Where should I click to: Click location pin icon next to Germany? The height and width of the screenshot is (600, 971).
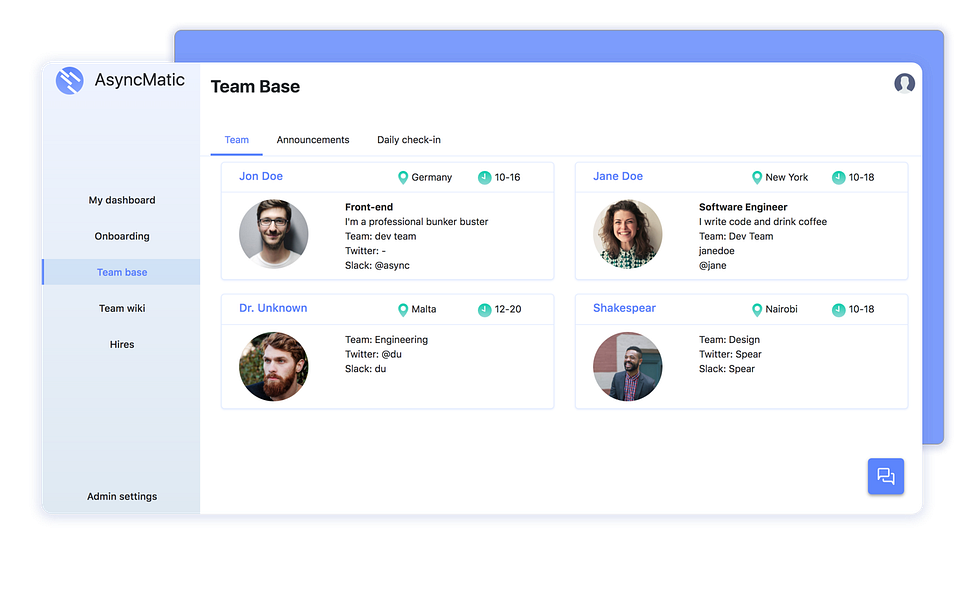[403, 178]
